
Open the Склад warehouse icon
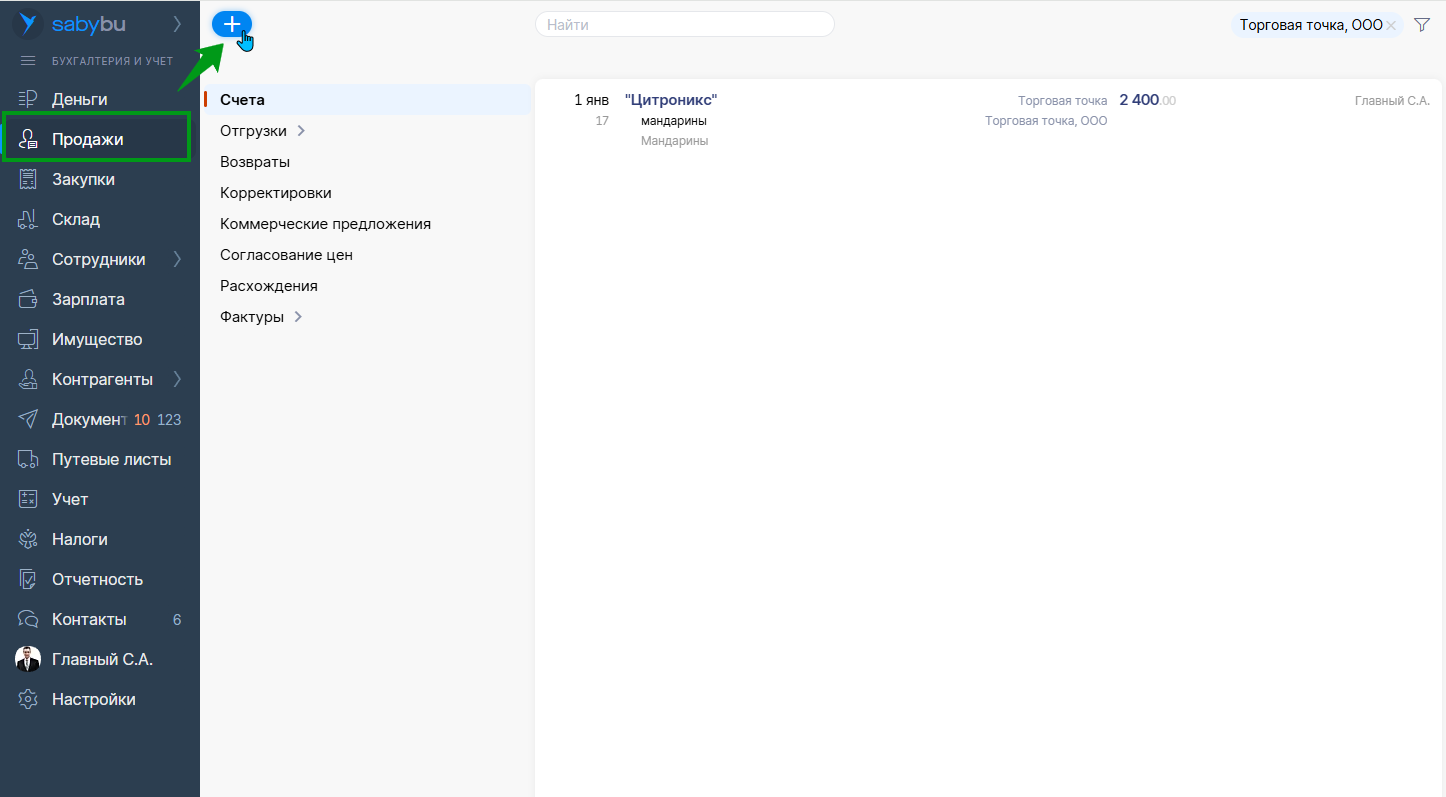28,219
